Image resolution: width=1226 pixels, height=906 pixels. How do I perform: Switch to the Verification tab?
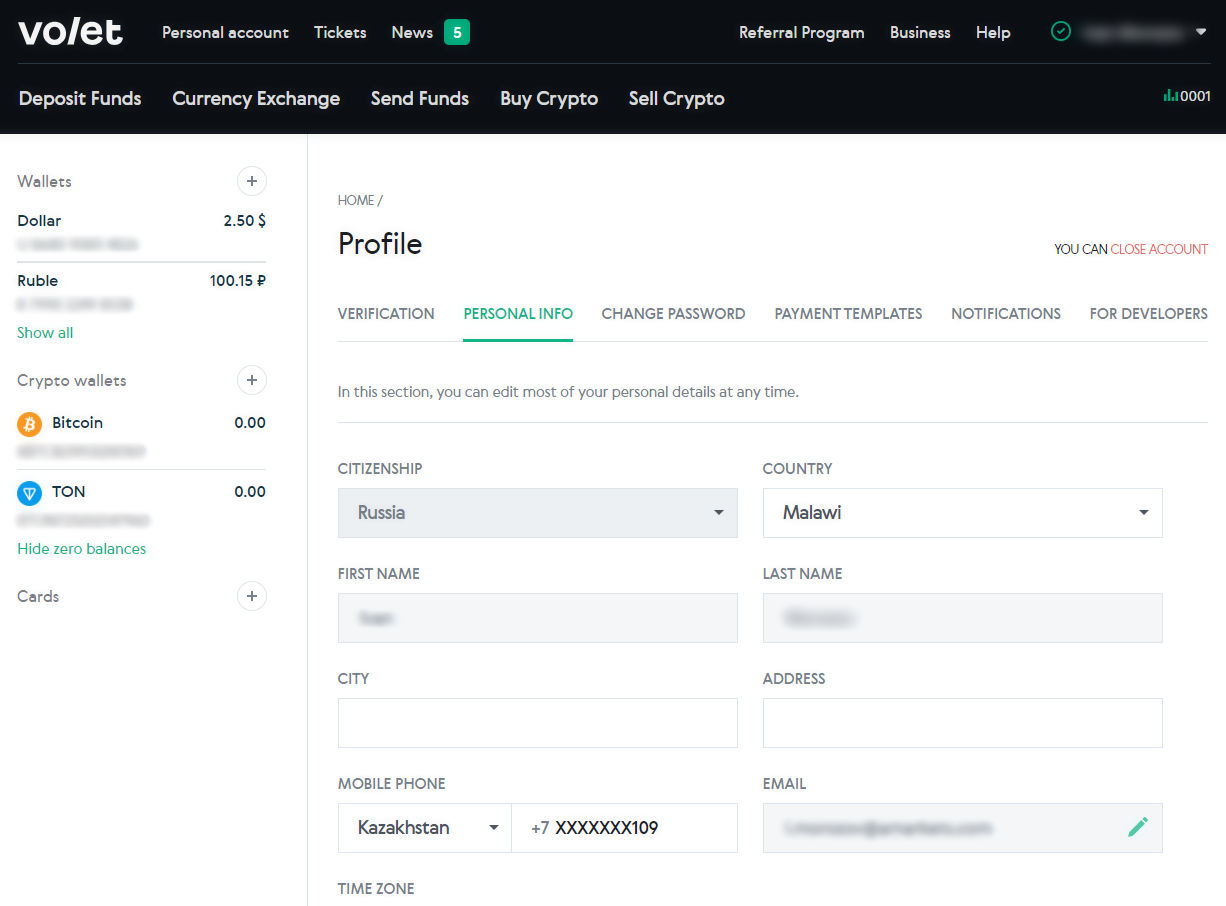point(386,314)
